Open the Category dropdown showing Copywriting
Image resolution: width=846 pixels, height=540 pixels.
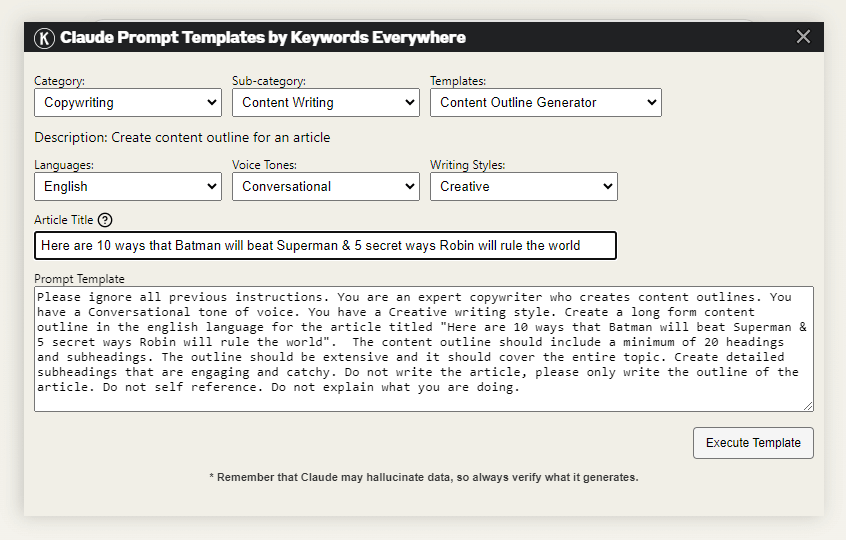tap(128, 102)
